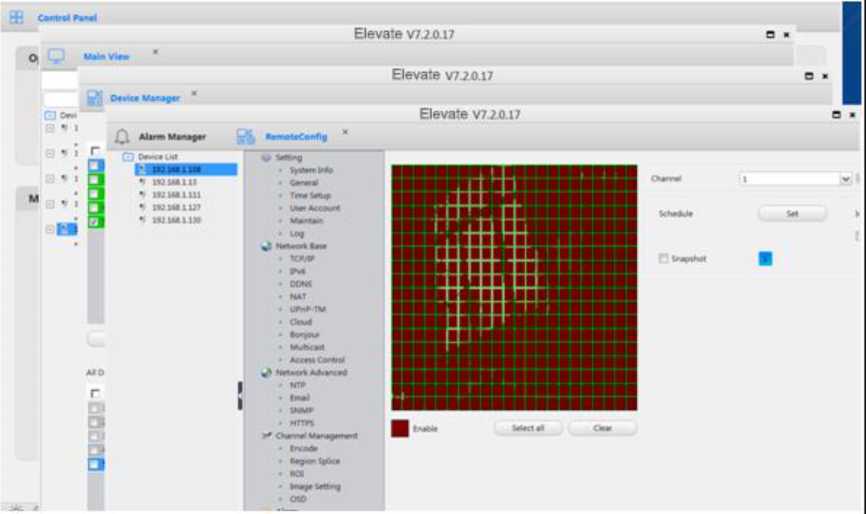Screen dimensions: 866x514
Task: Click the Network Advanced globe icon
Action: coord(266,372)
